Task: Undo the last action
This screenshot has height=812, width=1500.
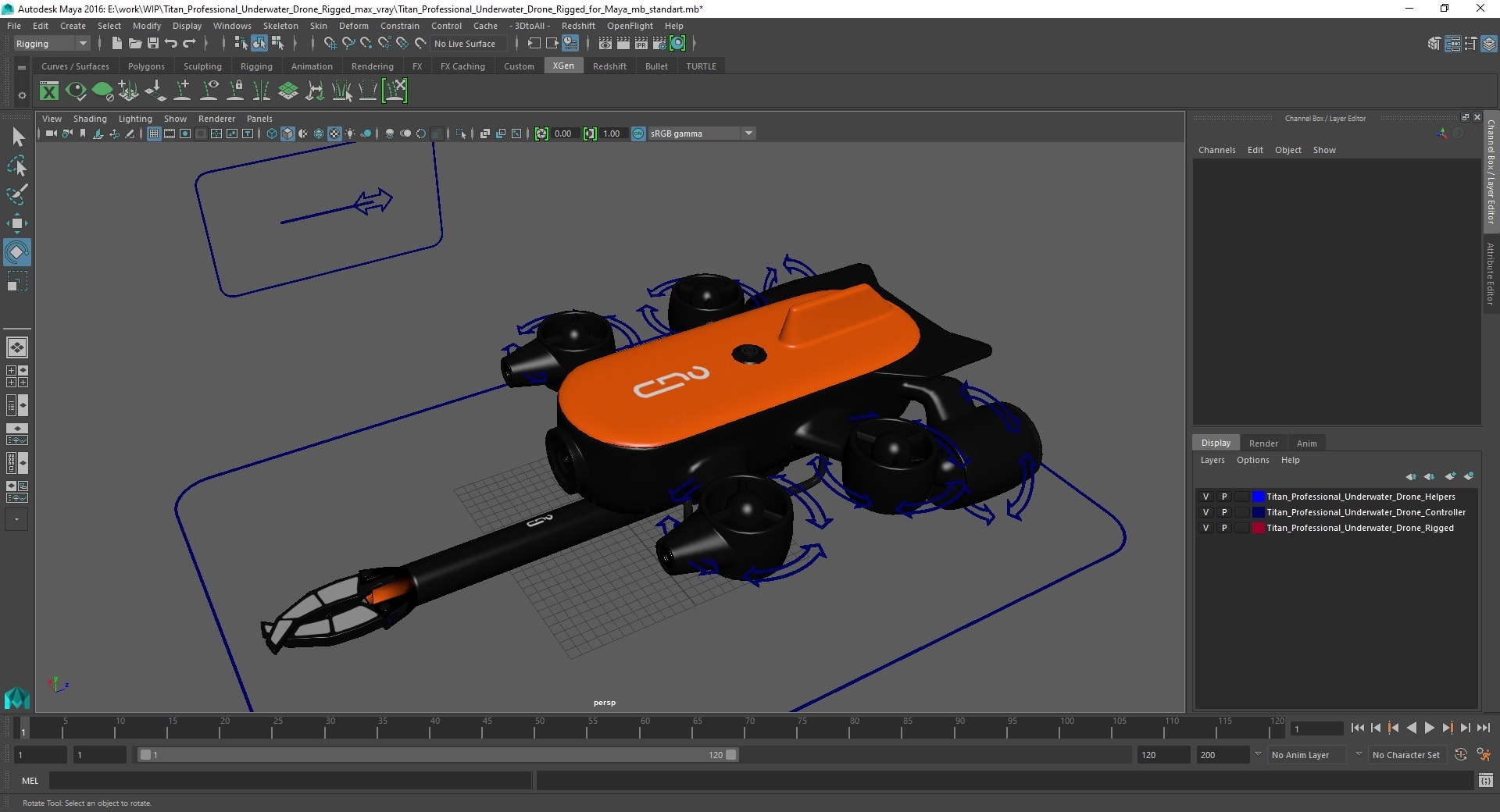Action: point(171,44)
